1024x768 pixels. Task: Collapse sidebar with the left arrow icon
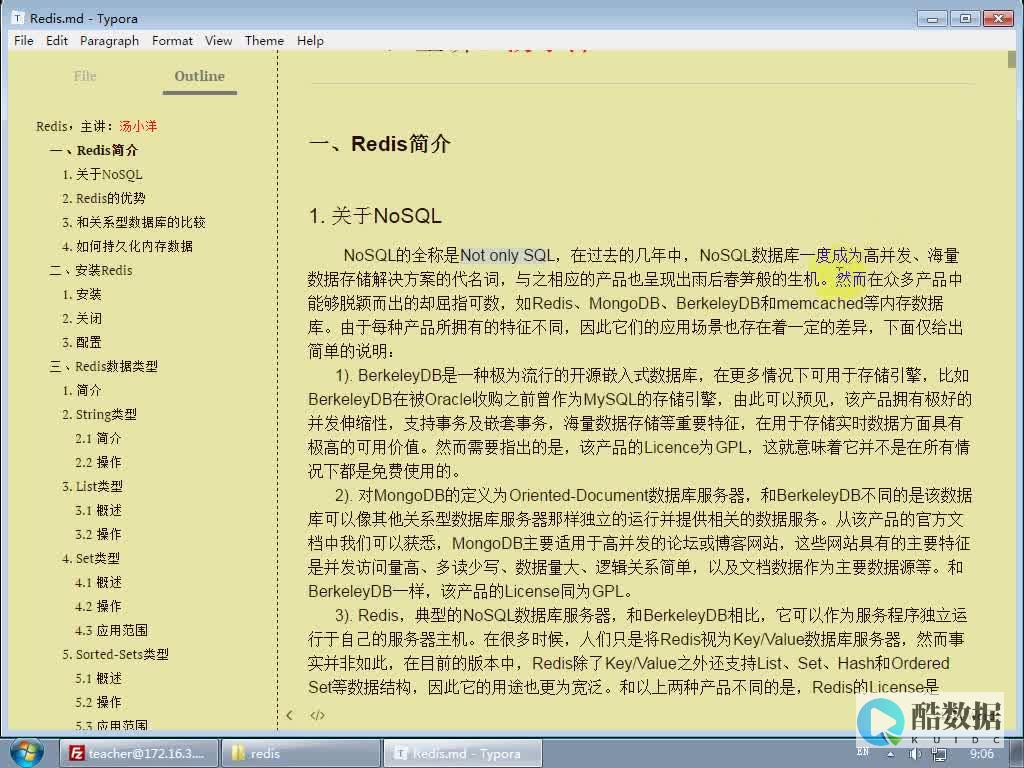(289, 715)
